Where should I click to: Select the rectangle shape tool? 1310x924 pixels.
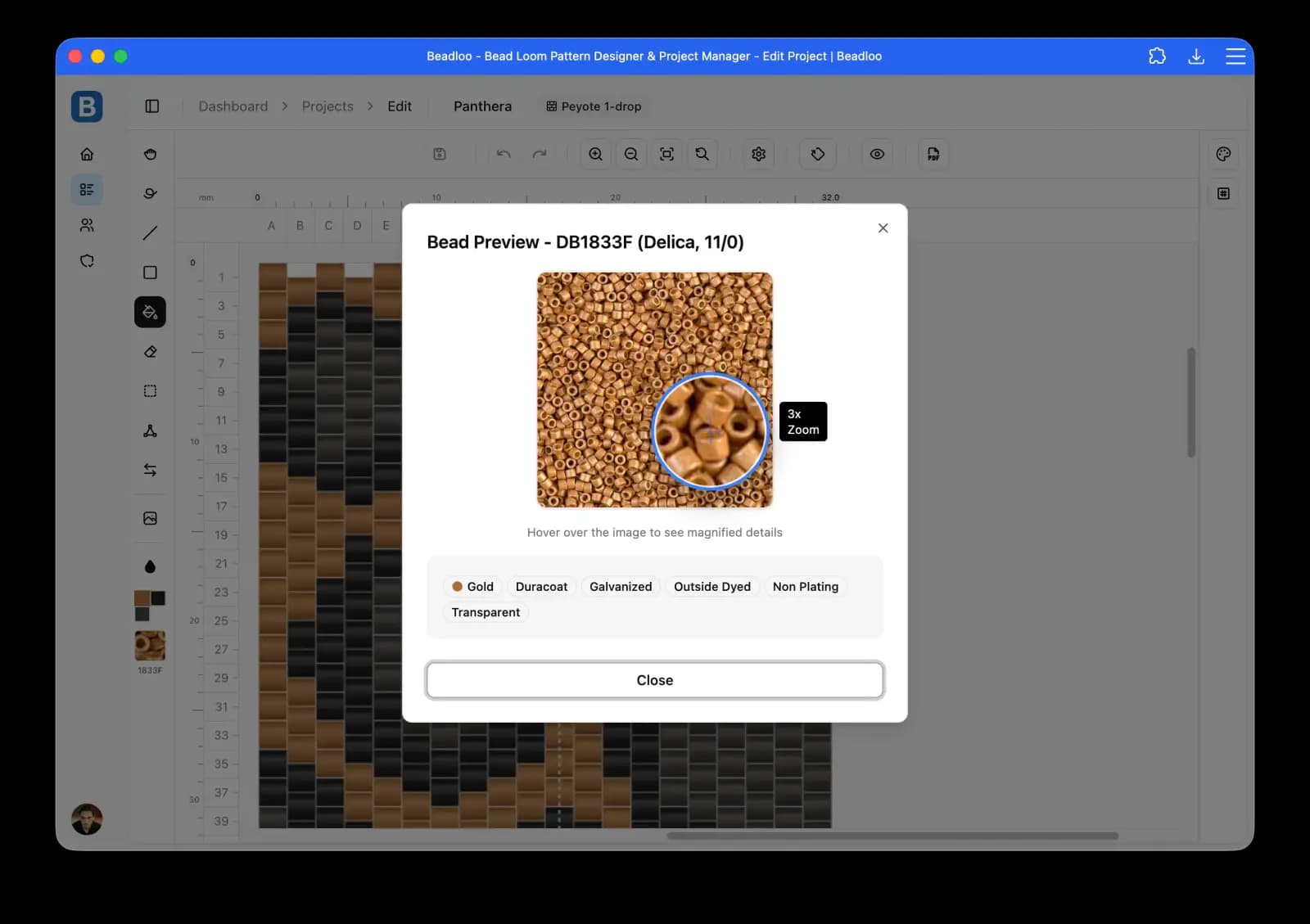click(150, 273)
